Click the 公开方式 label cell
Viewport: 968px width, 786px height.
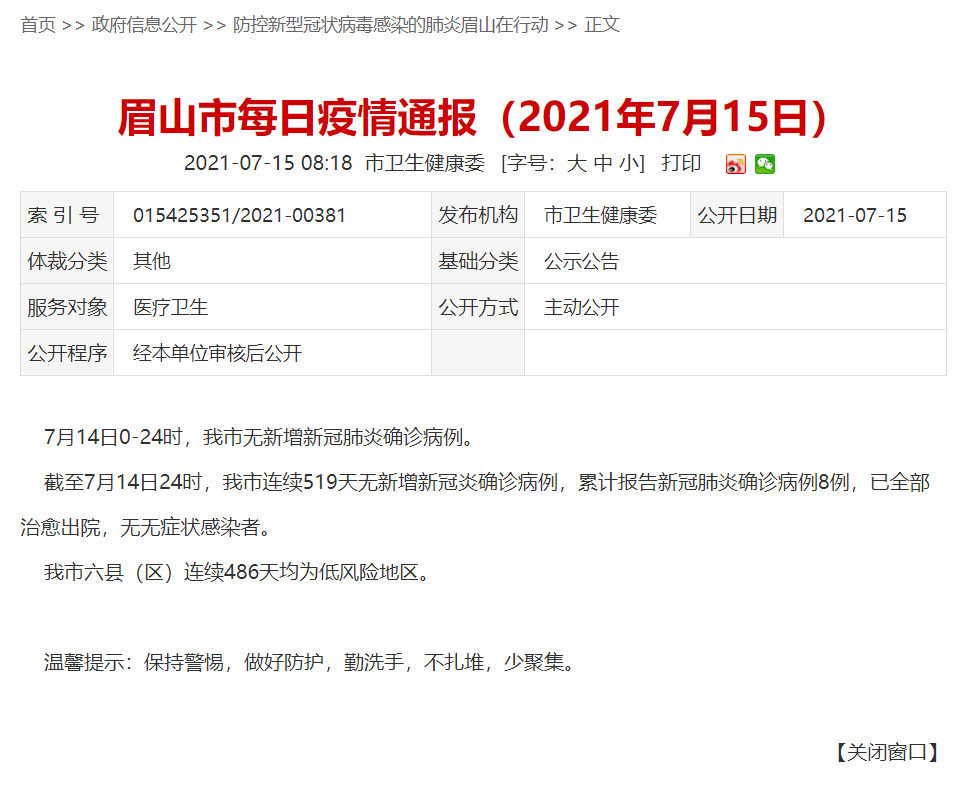click(x=478, y=307)
